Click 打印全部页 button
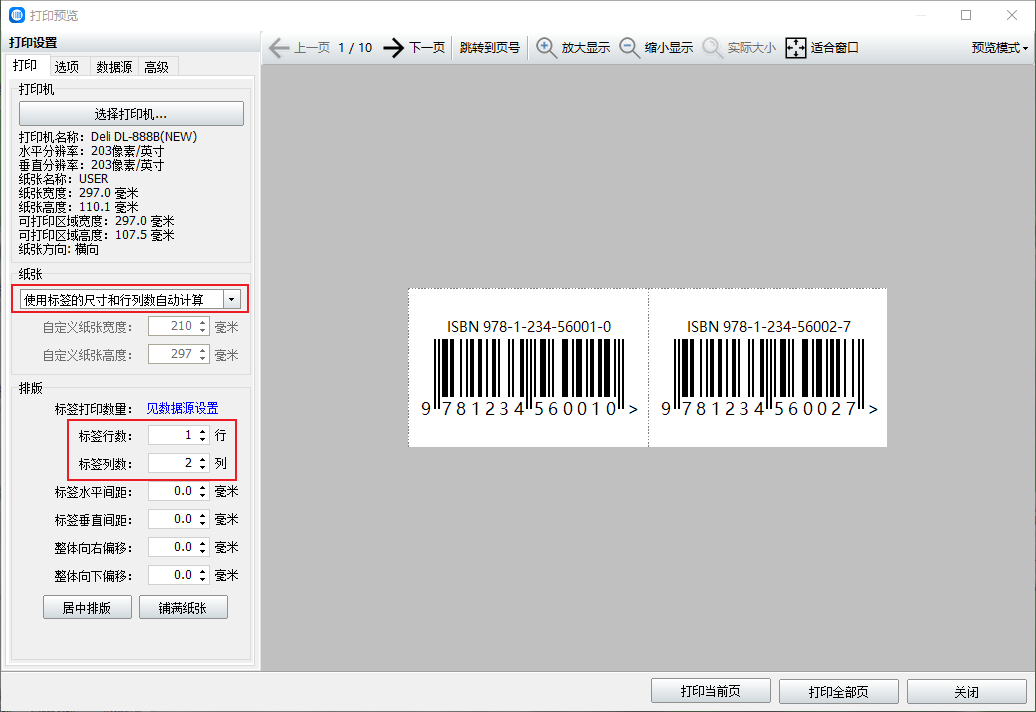 tap(838, 691)
